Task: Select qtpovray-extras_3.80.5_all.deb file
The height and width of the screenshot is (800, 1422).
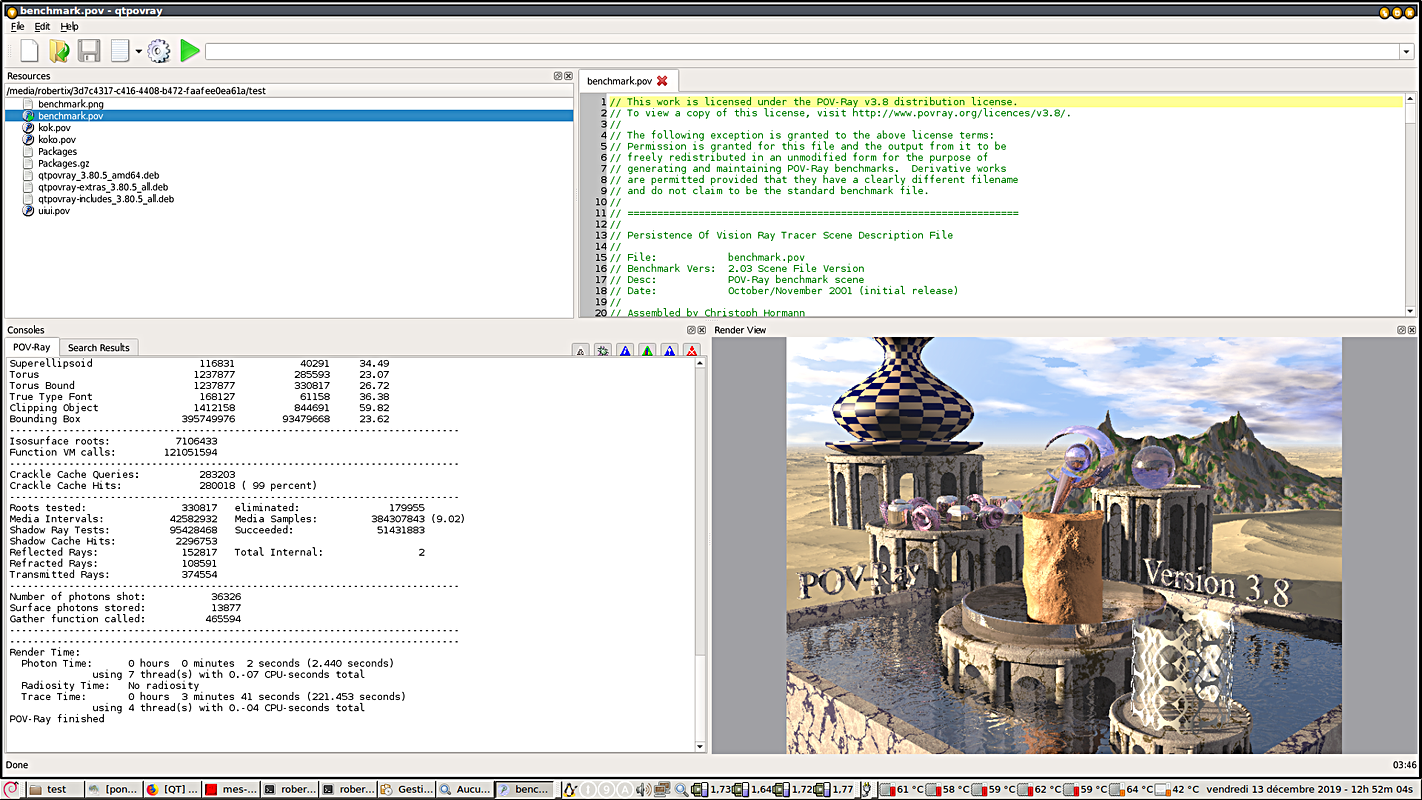Action: [x=102, y=187]
